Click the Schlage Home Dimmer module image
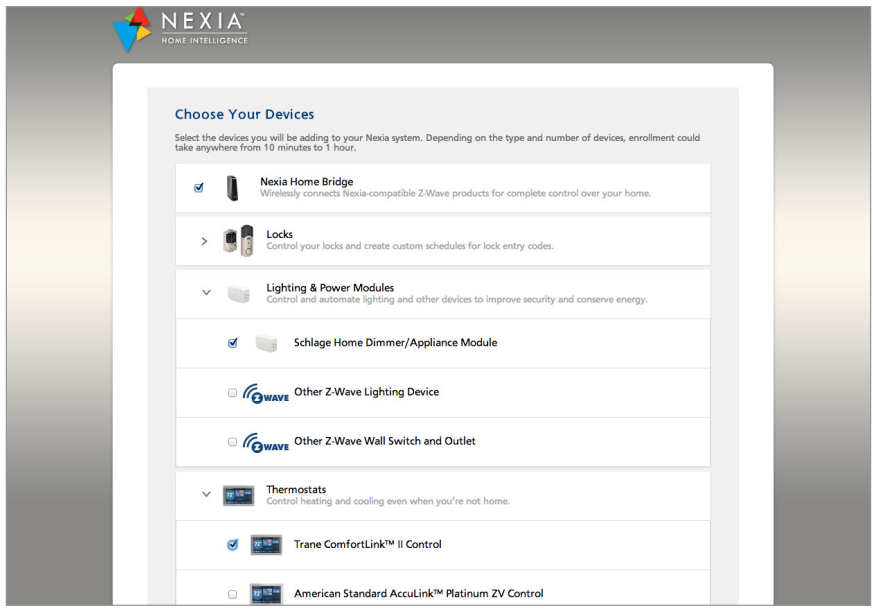The height and width of the screenshot is (612, 873). (266, 343)
